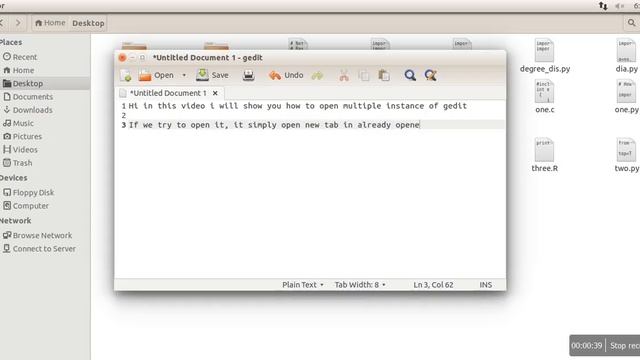Image resolution: width=640 pixels, height=360 pixels.
Task: Click the network indicator in top panel
Action: [603, 6]
